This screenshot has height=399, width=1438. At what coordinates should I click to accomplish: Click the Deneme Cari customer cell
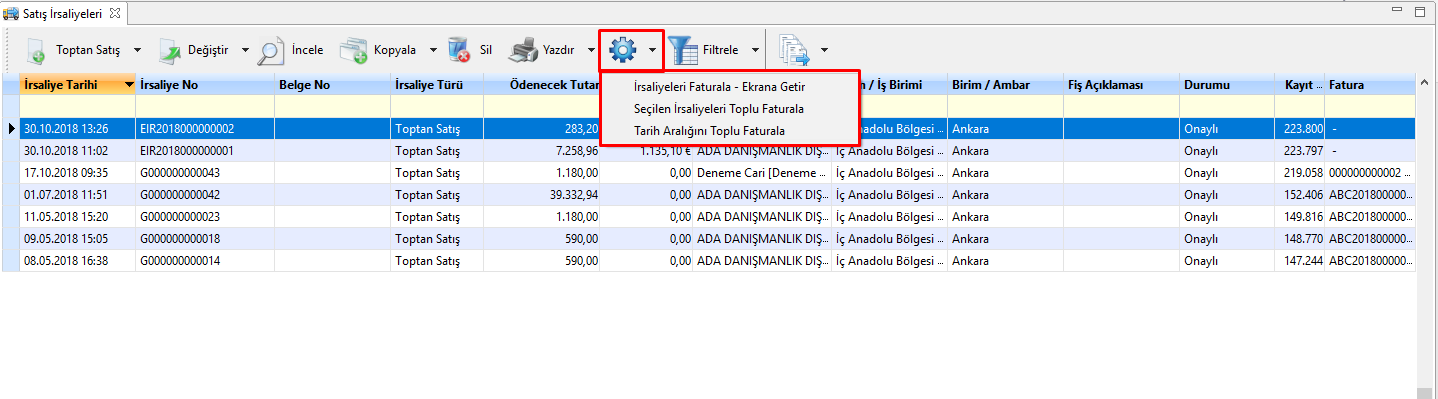coord(762,173)
